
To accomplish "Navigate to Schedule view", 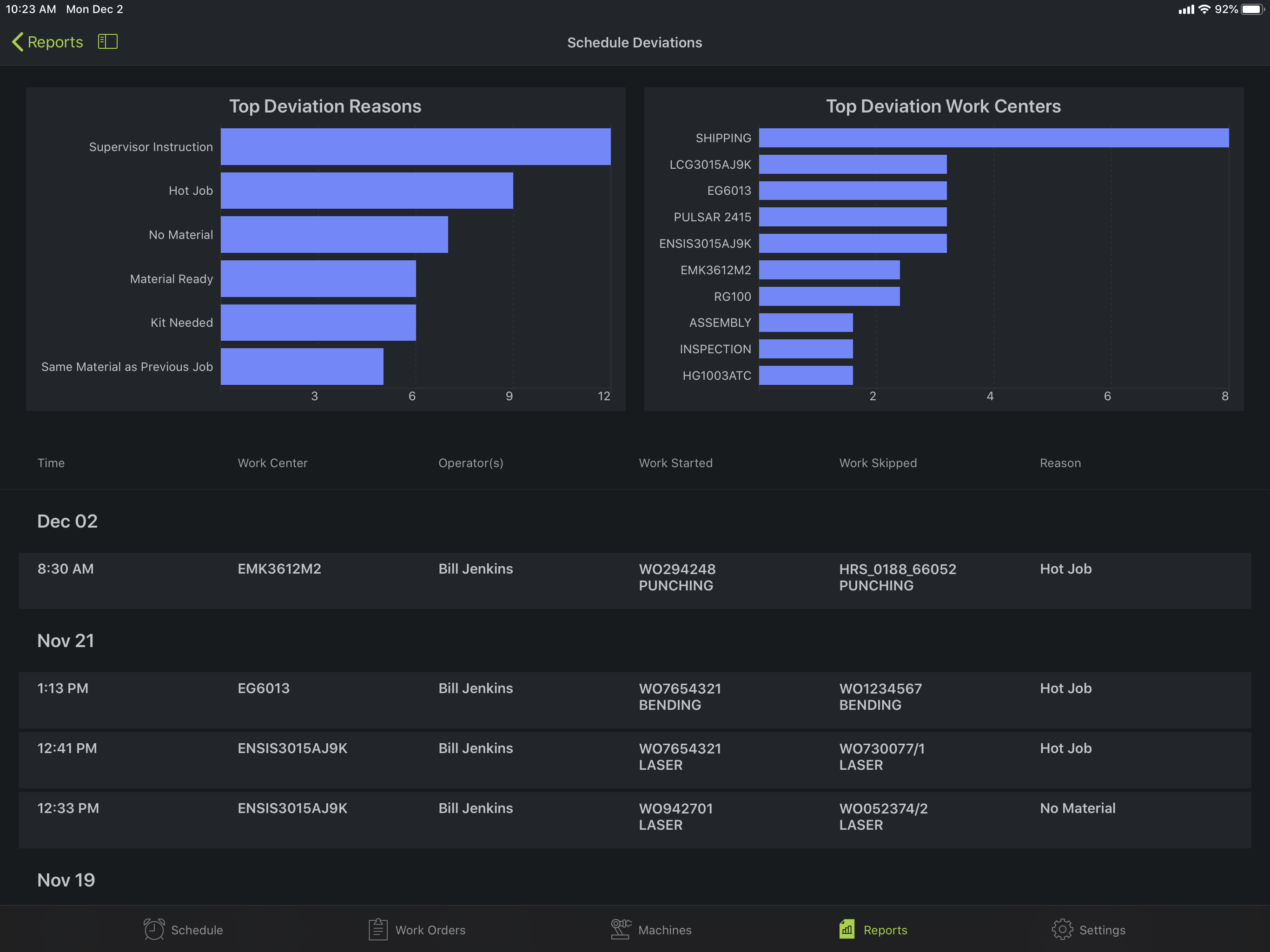I will [x=183, y=928].
